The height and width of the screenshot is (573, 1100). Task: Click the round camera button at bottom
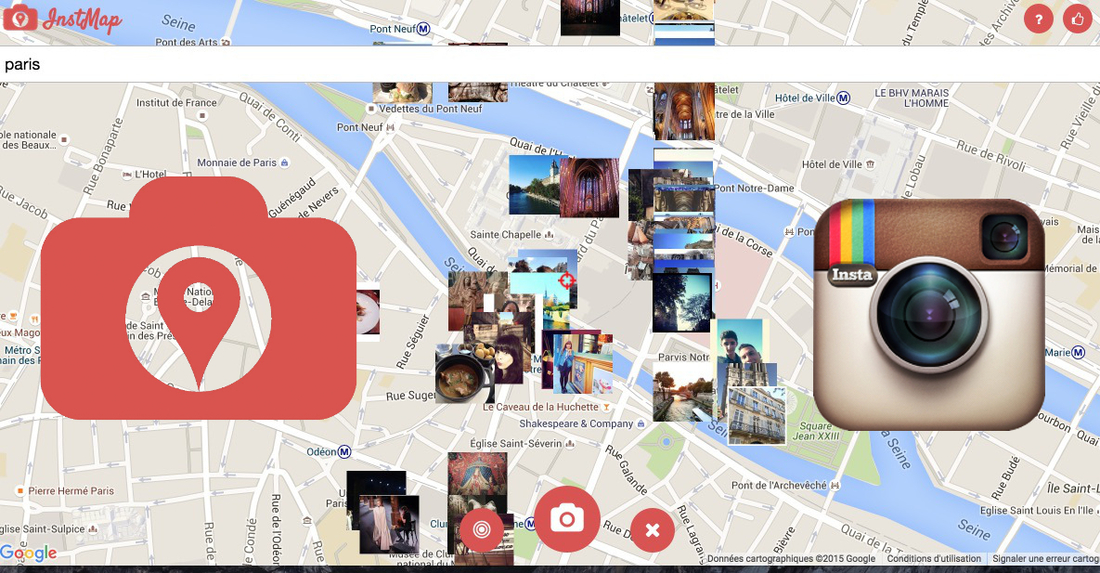(x=567, y=519)
